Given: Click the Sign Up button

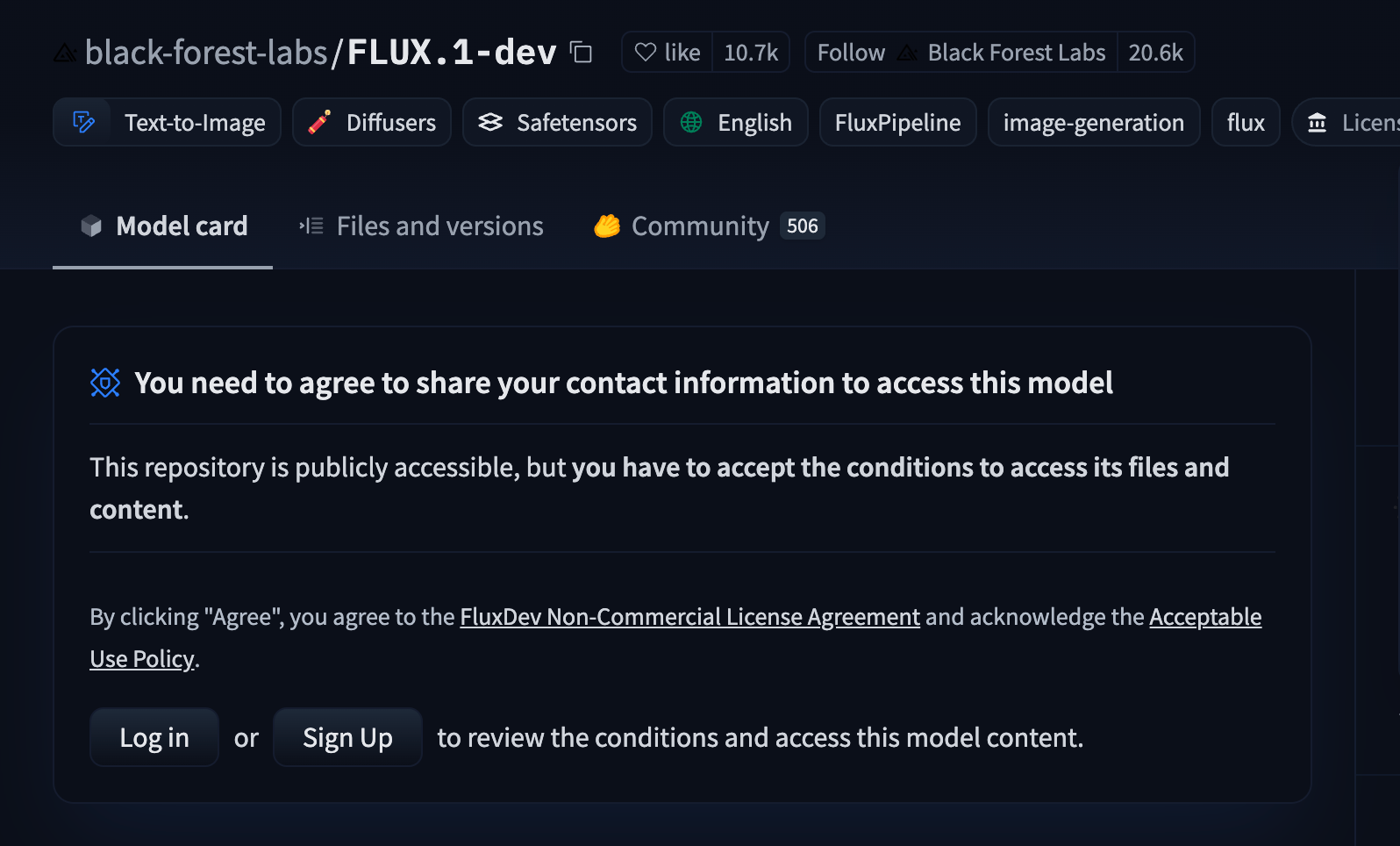Looking at the screenshot, I should (347, 737).
